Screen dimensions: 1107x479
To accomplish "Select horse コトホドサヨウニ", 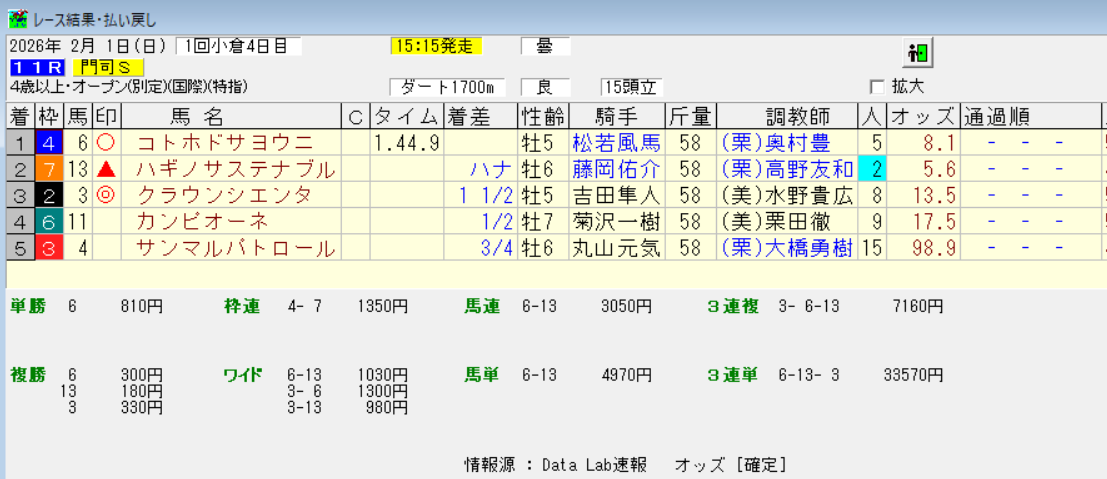I will (224, 143).
